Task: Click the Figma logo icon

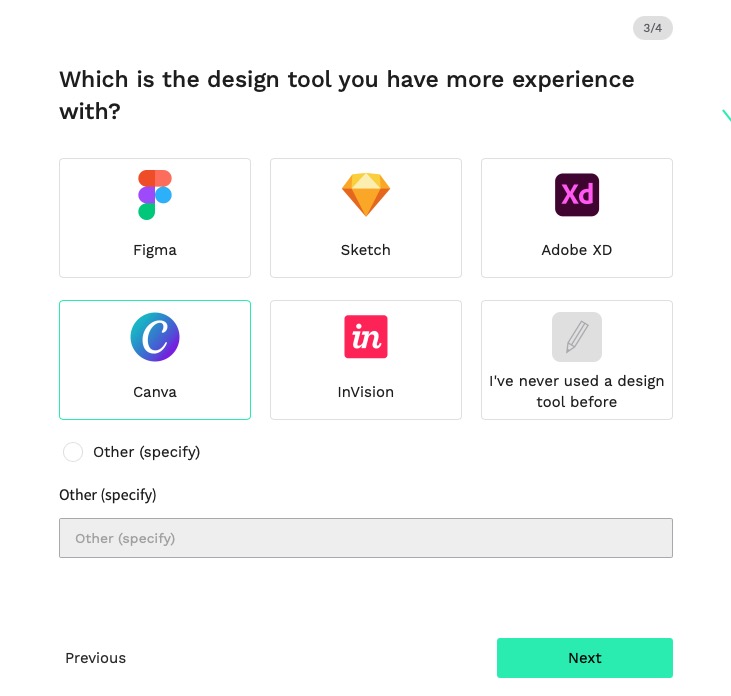Action: pos(155,195)
